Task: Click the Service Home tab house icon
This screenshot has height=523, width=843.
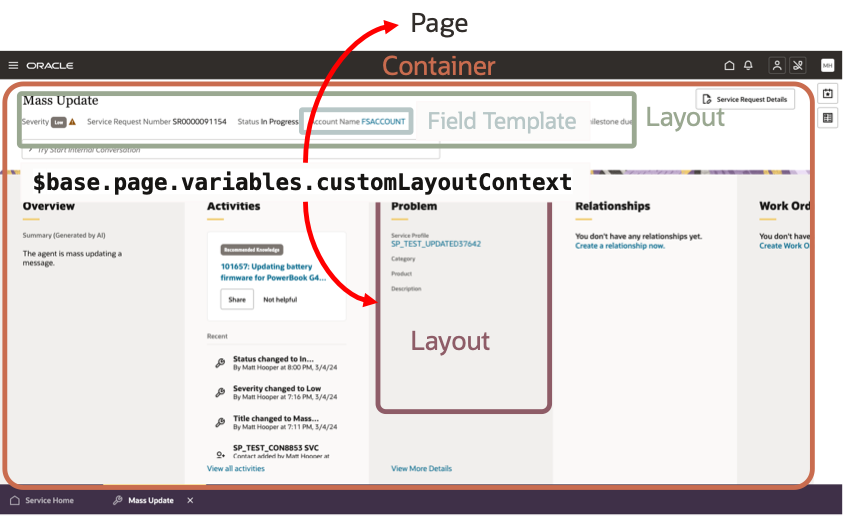Action: [x=15, y=500]
